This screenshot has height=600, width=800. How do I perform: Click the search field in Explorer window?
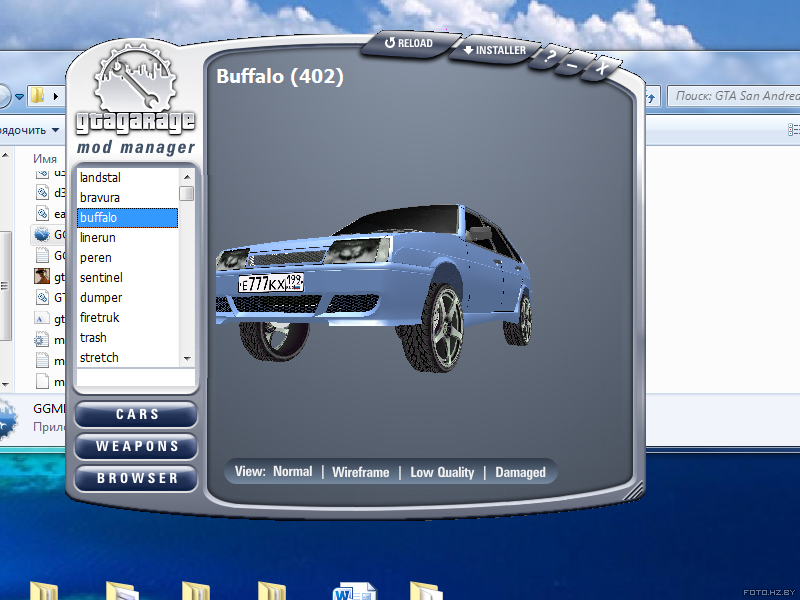734,96
